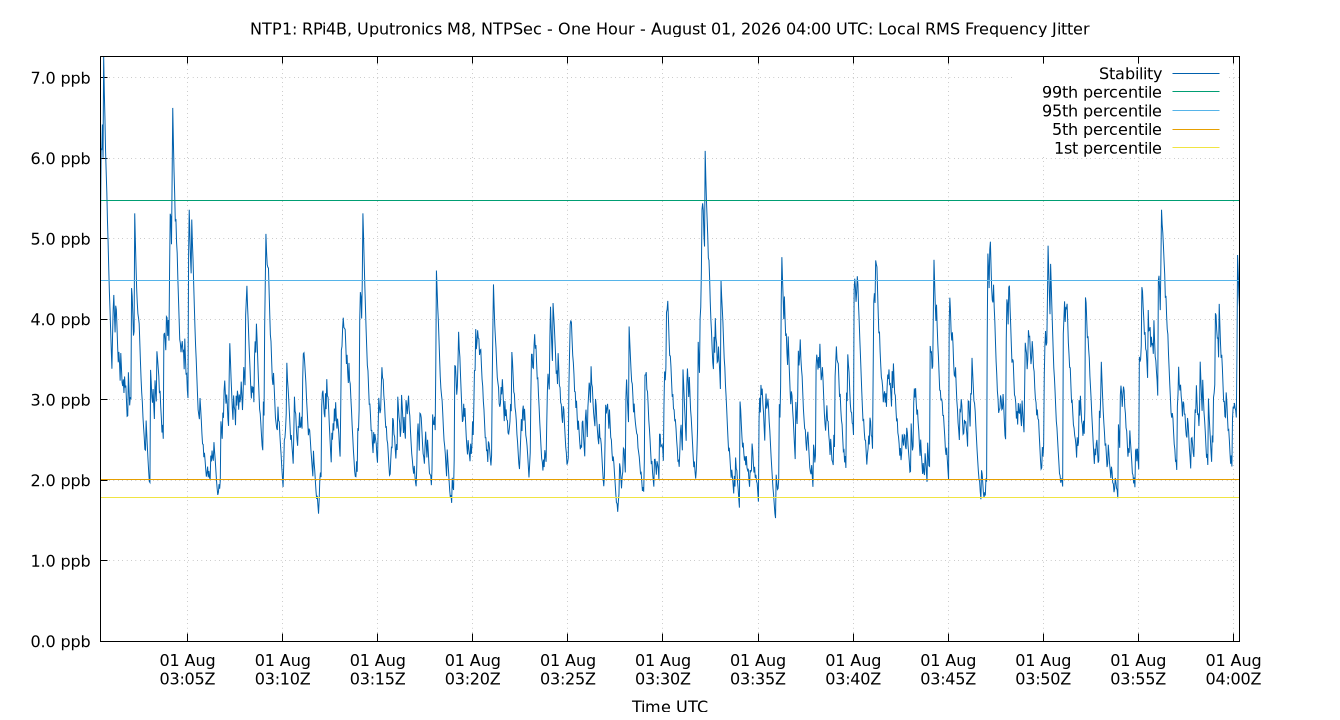Click the '7.0 ppb' y-axis label
Viewport: 1340px width, 720px height.
(x=62, y=77)
